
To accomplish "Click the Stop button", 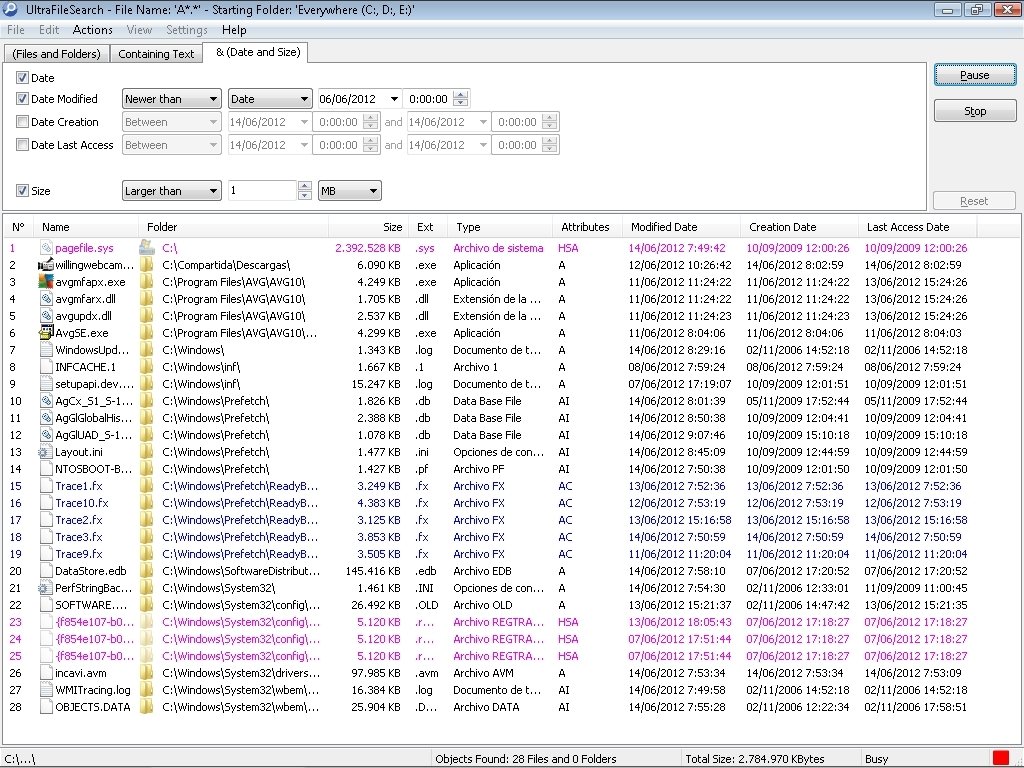I will 975,111.
